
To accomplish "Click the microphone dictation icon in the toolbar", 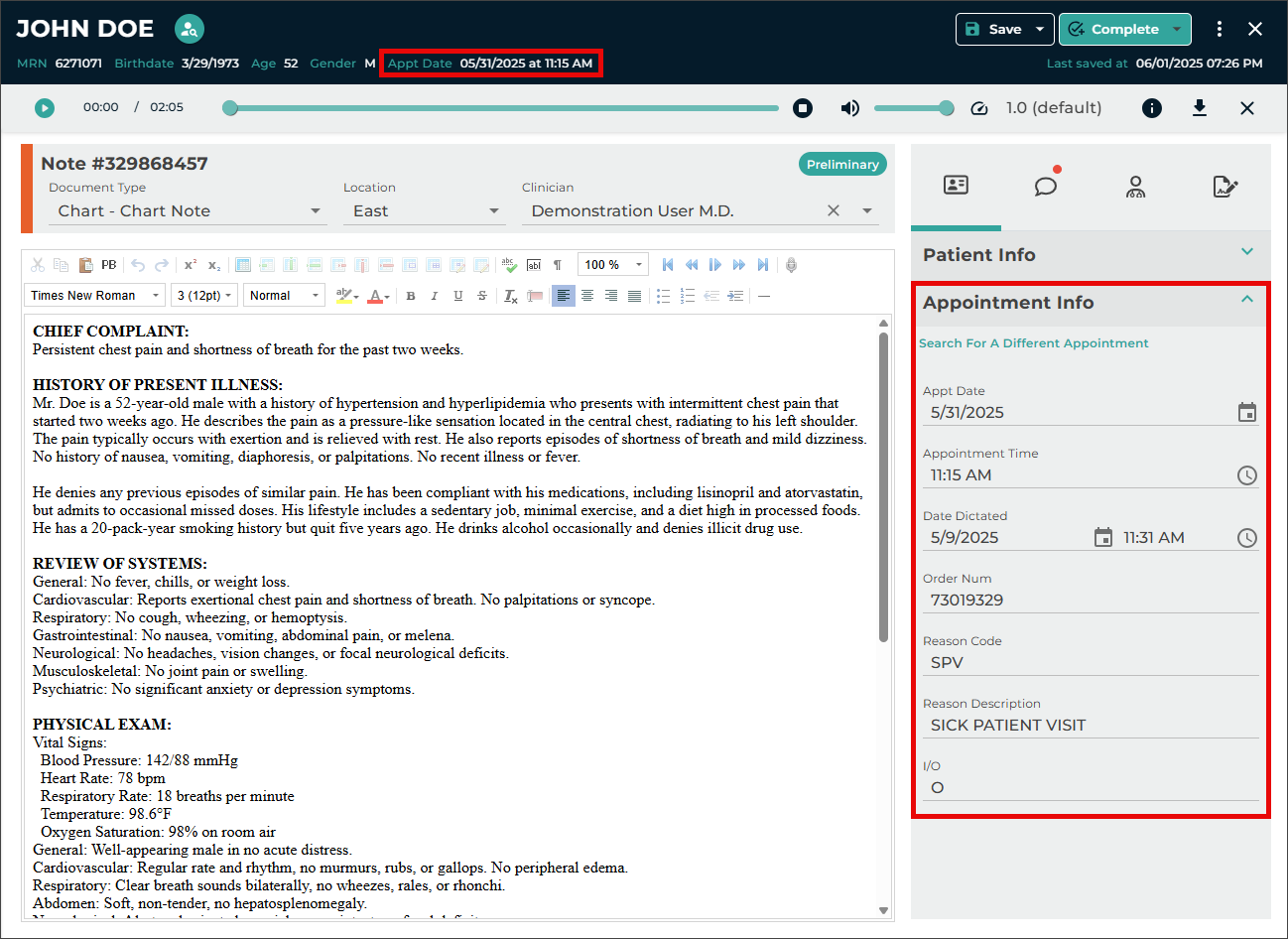I will [x=791, y=265].
